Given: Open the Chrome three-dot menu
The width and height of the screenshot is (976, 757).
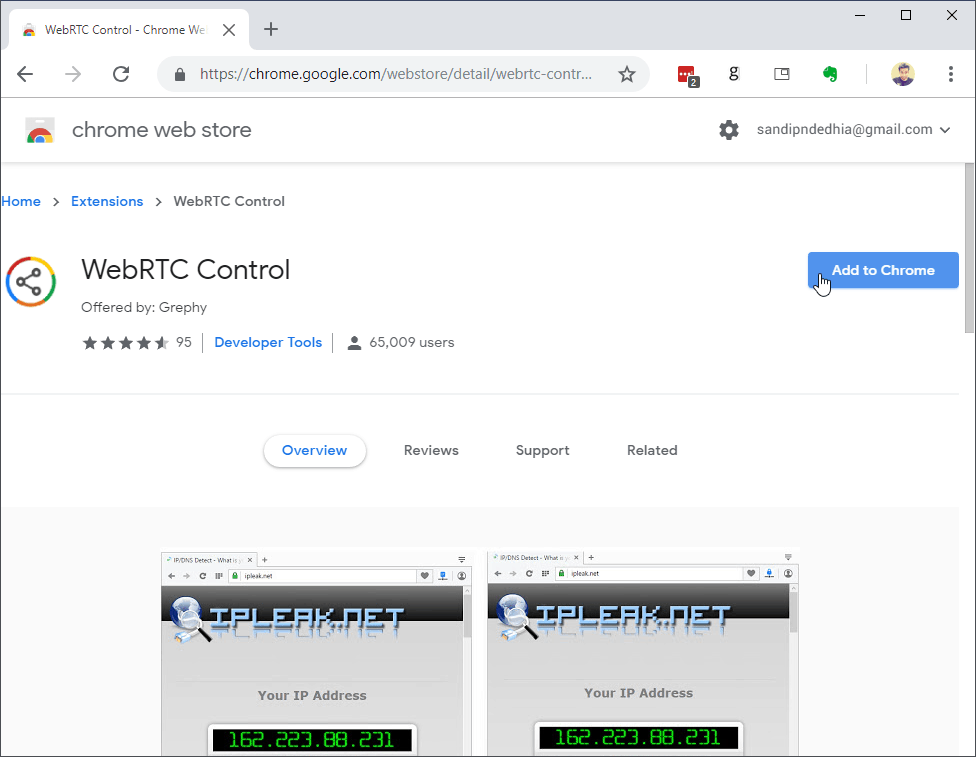Looking at the screenshot, I should click(x=950, y=74).
